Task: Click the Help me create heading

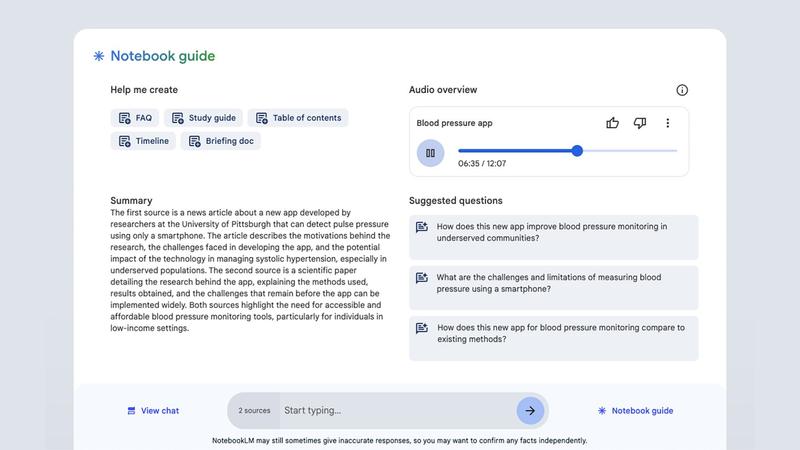Action: [144, 90]
